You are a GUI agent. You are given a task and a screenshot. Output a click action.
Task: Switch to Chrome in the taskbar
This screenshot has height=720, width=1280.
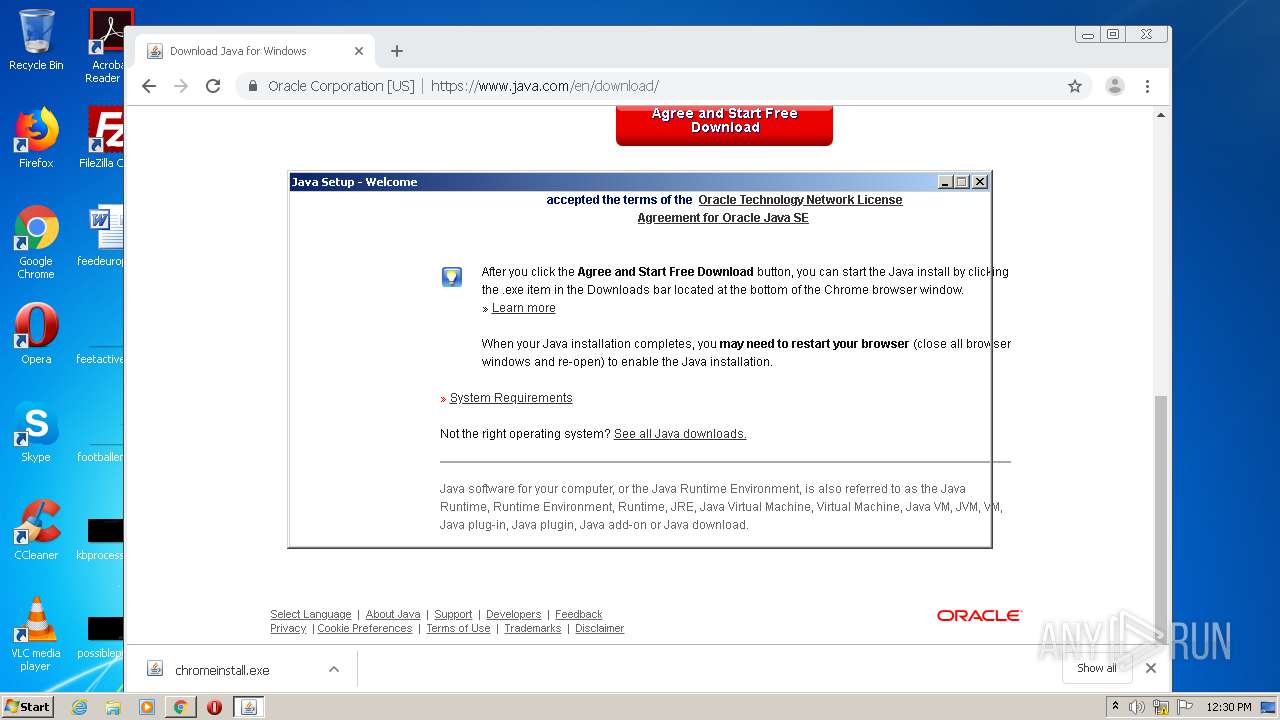pos(180,707)
